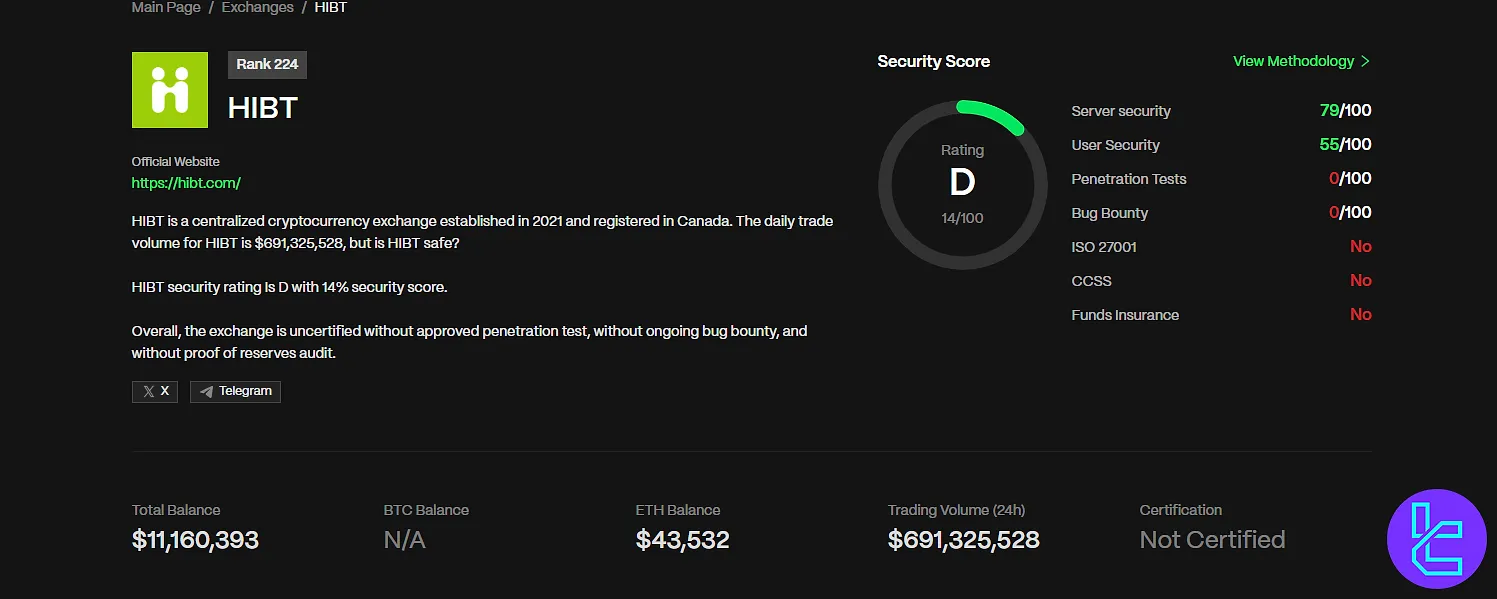
Task: Click the ISO 27001 label
Action: click(x=1104, y=247)
